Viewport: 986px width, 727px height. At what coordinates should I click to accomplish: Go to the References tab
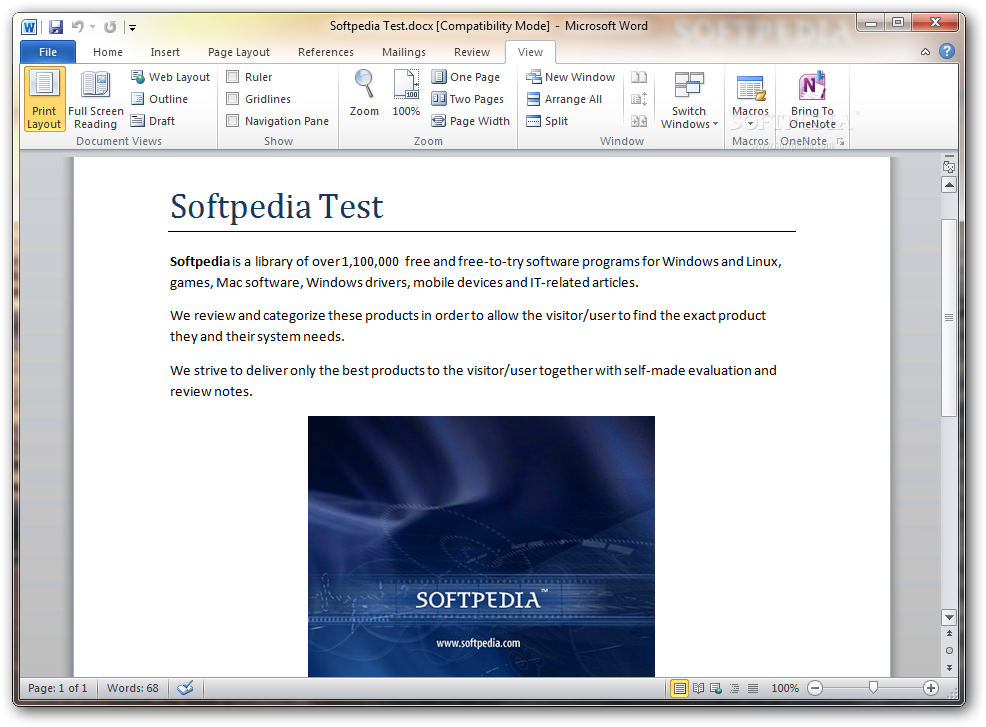point(325,52)
